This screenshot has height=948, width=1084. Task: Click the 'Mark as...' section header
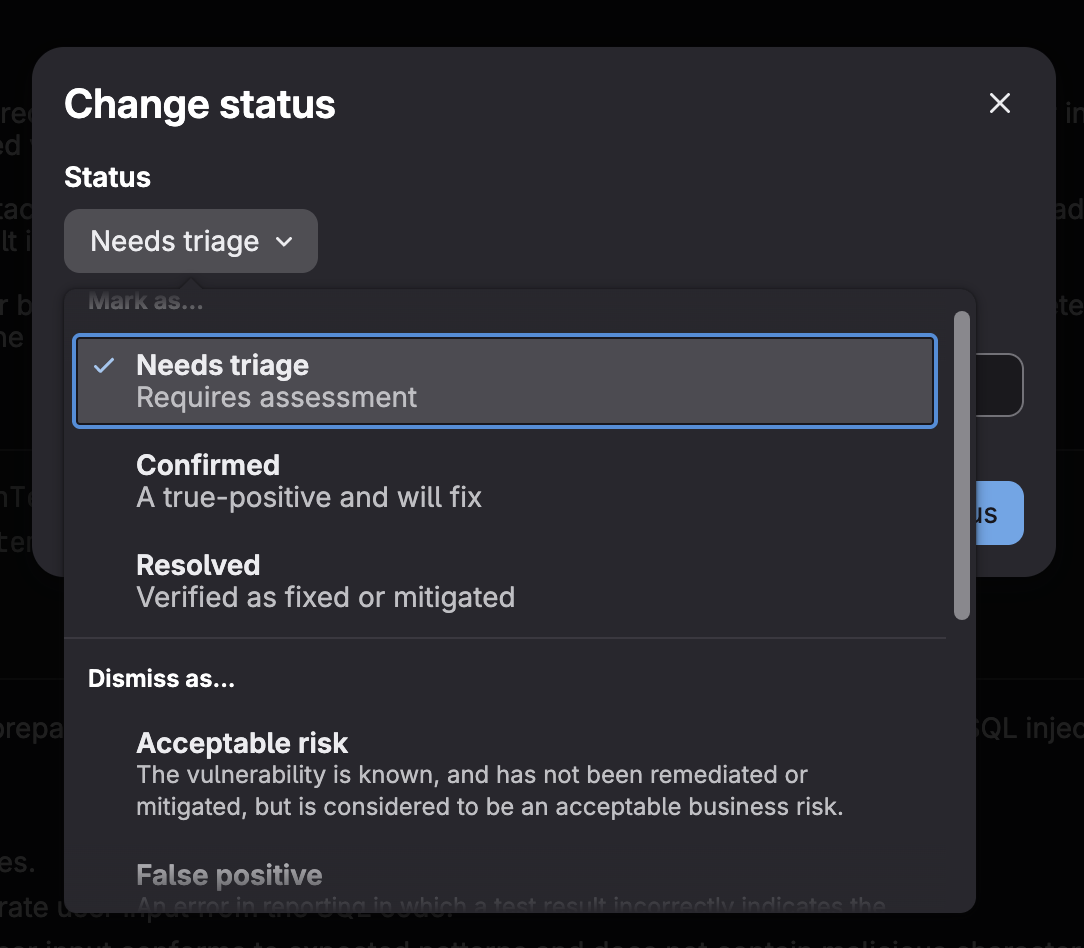coord(145,300)
